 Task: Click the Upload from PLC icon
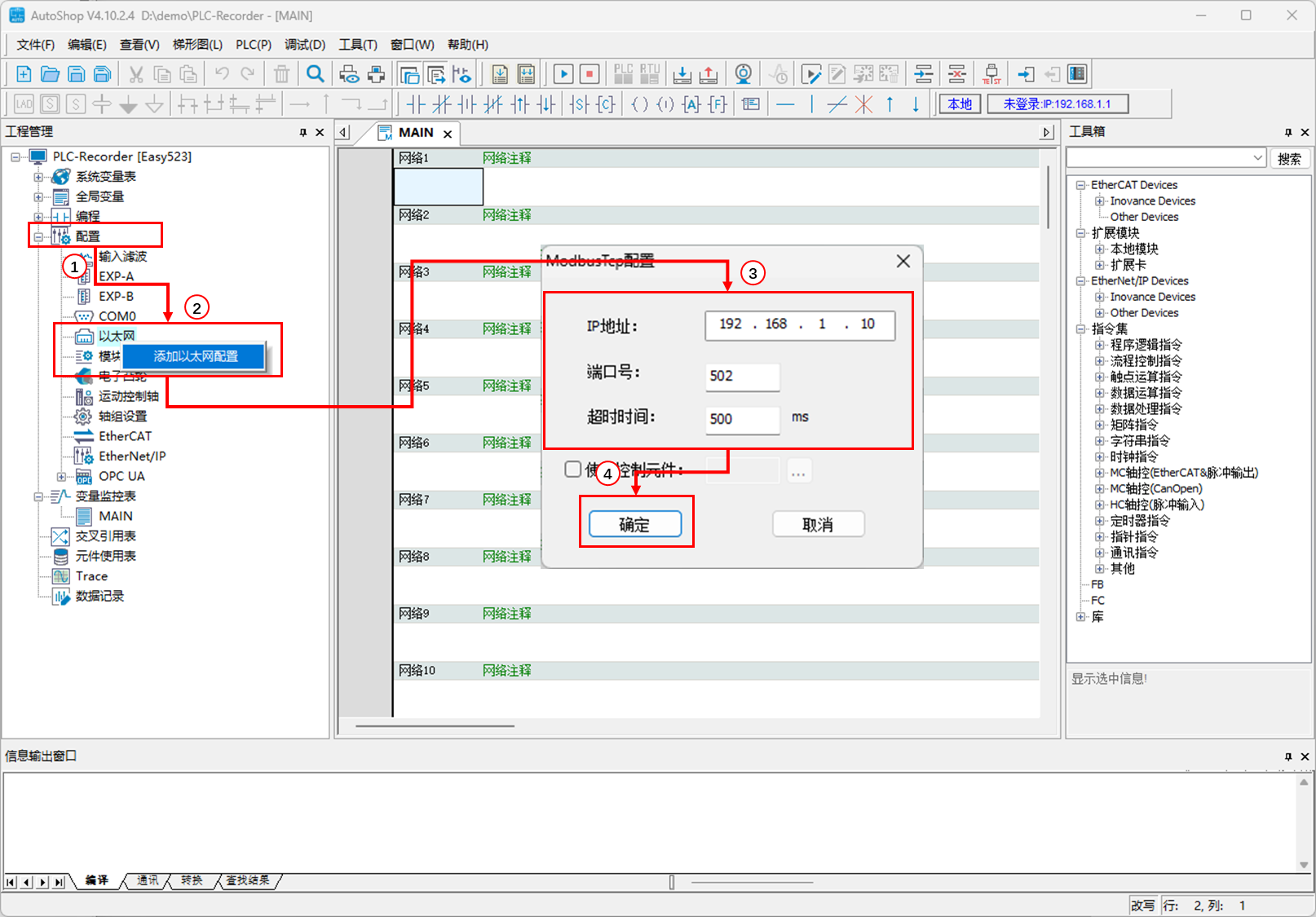coord(709,74)
